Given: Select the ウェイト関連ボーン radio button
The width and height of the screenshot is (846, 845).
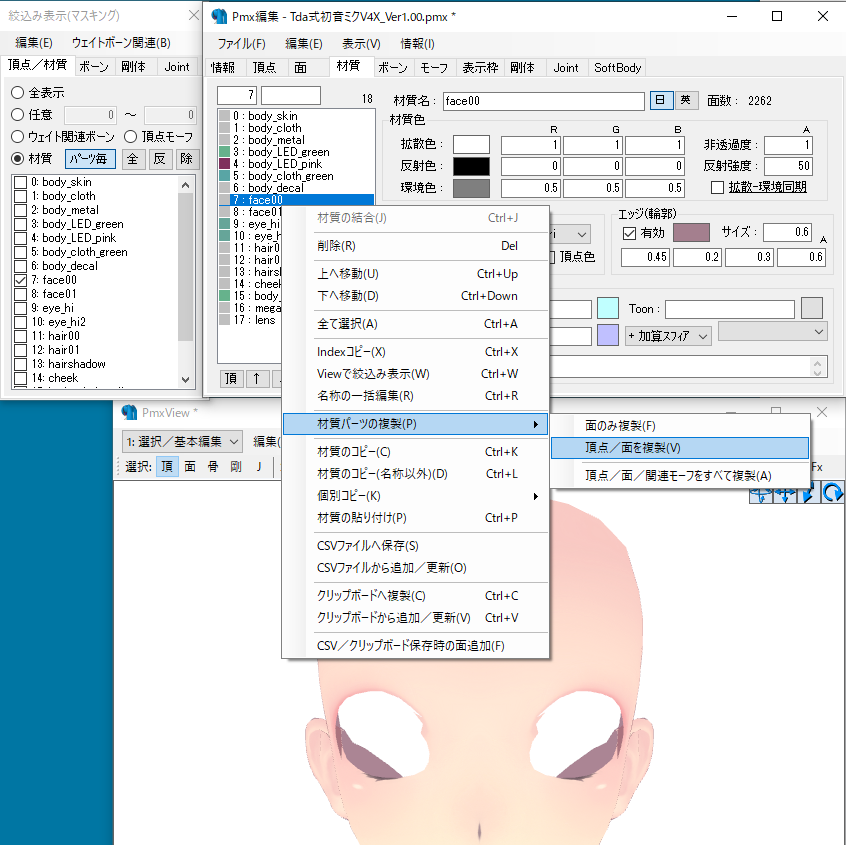Looking at the screenshot, I should (x=17, y=137).
